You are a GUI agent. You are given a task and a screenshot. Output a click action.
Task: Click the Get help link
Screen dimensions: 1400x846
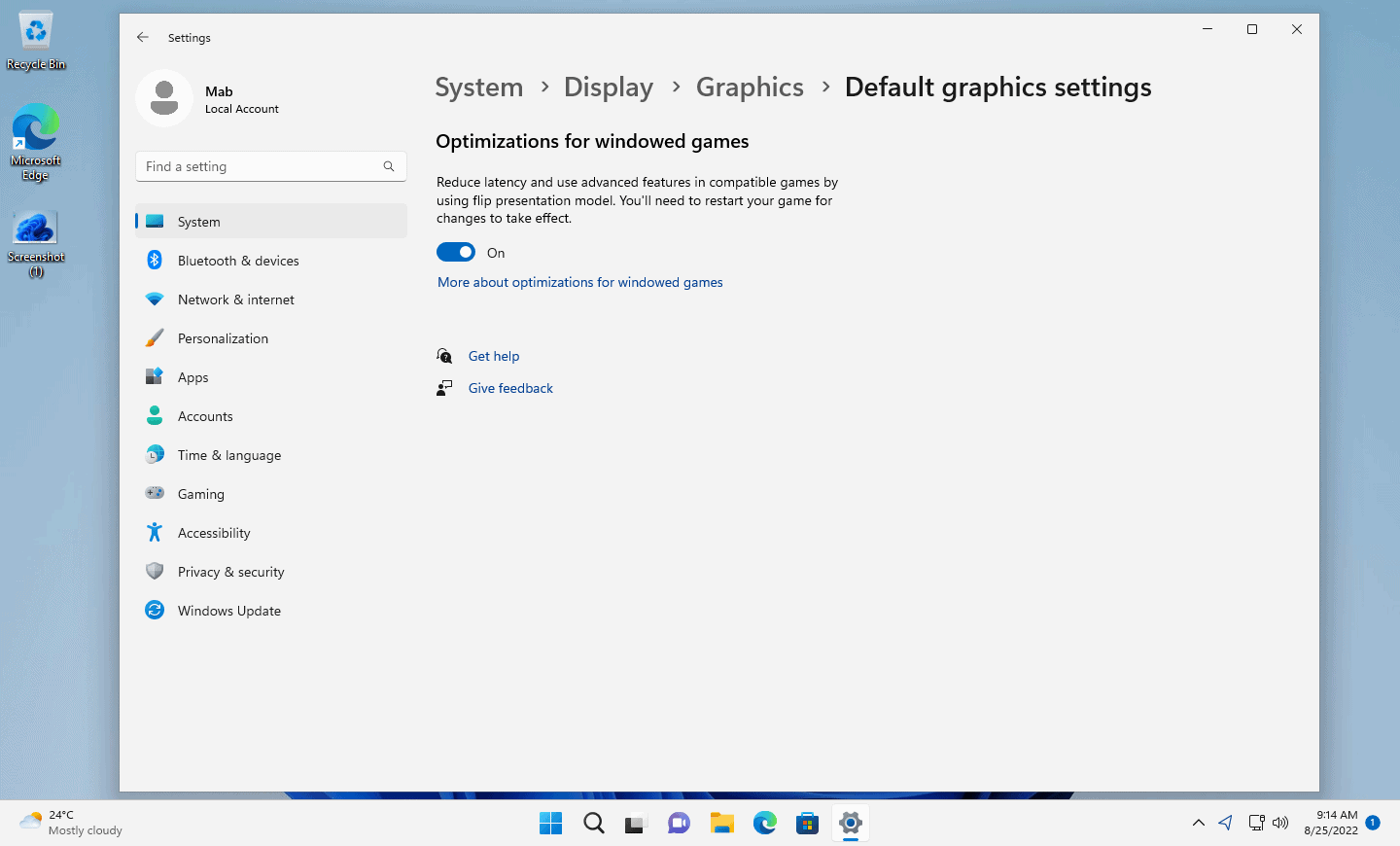[494, 356]
